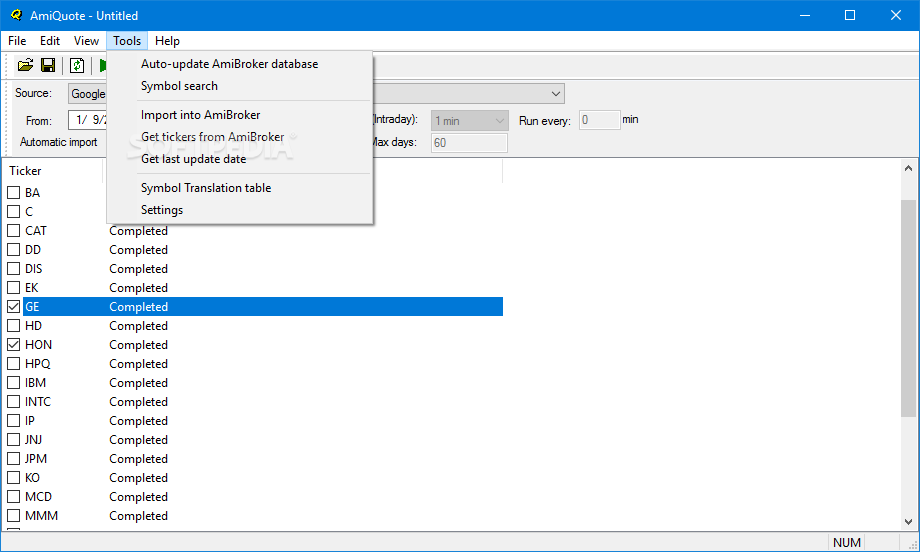The width and height of the screenshot is (920, 552).
Task: Open the File menu
Action: pyautogui.click(x=17, y=40)
